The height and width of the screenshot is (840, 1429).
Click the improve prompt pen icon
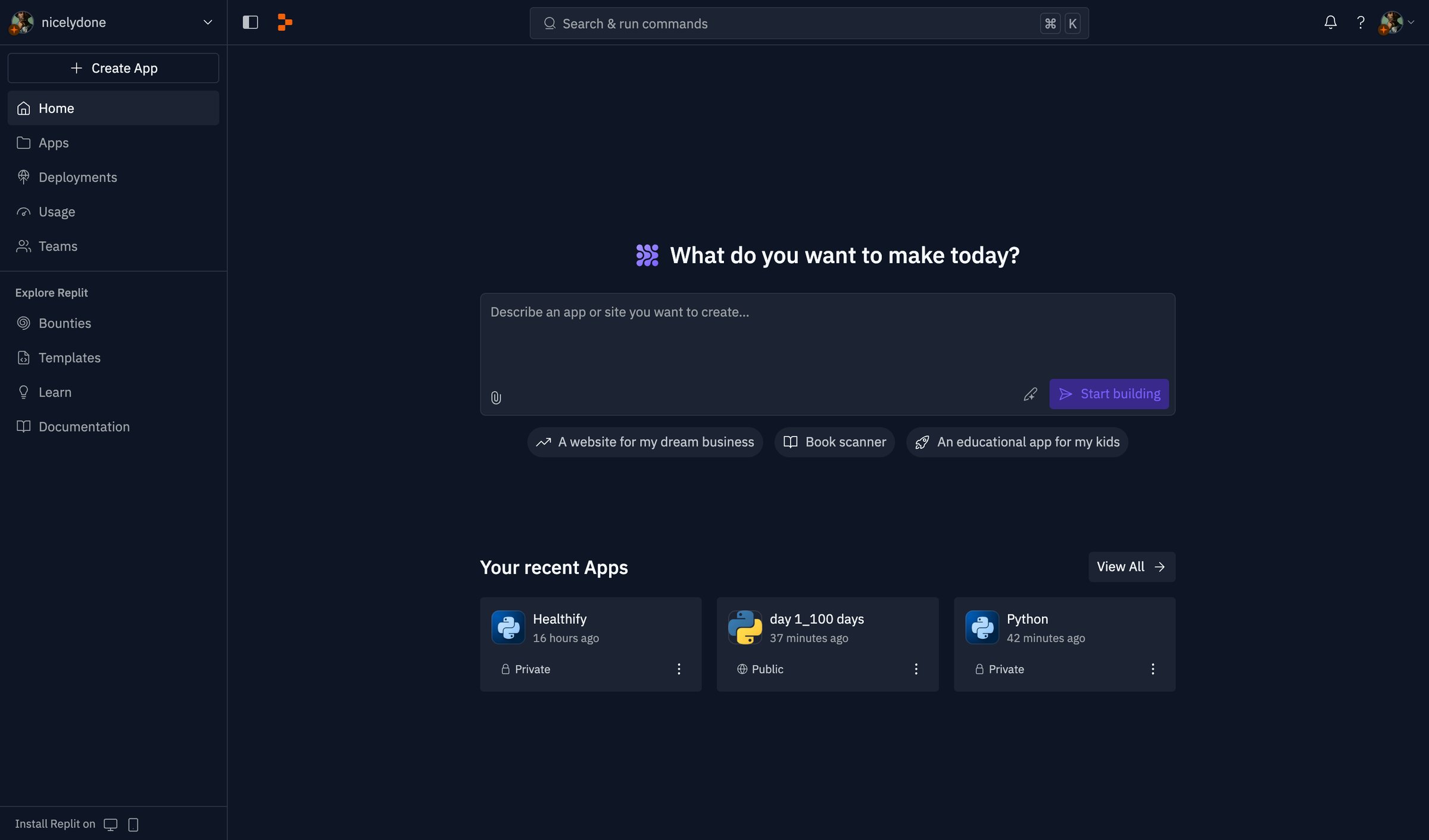click(1030, 394)
